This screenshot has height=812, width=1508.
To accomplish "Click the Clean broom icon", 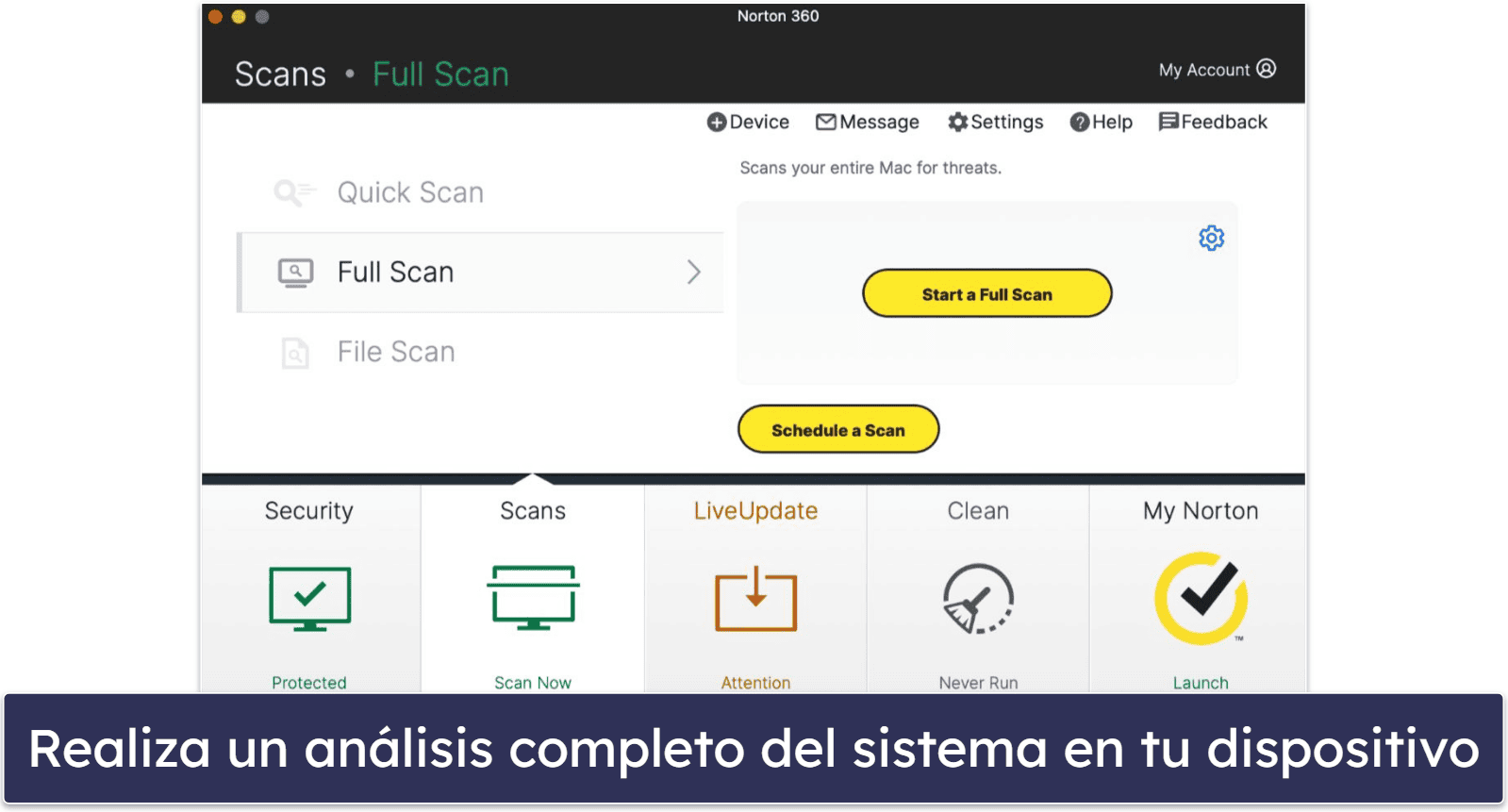I will tap(978, 599).
